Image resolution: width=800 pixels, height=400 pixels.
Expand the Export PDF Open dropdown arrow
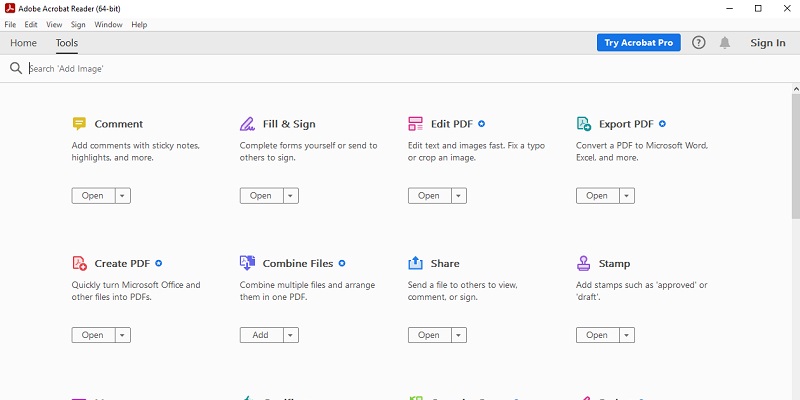[x=627, y=196]
